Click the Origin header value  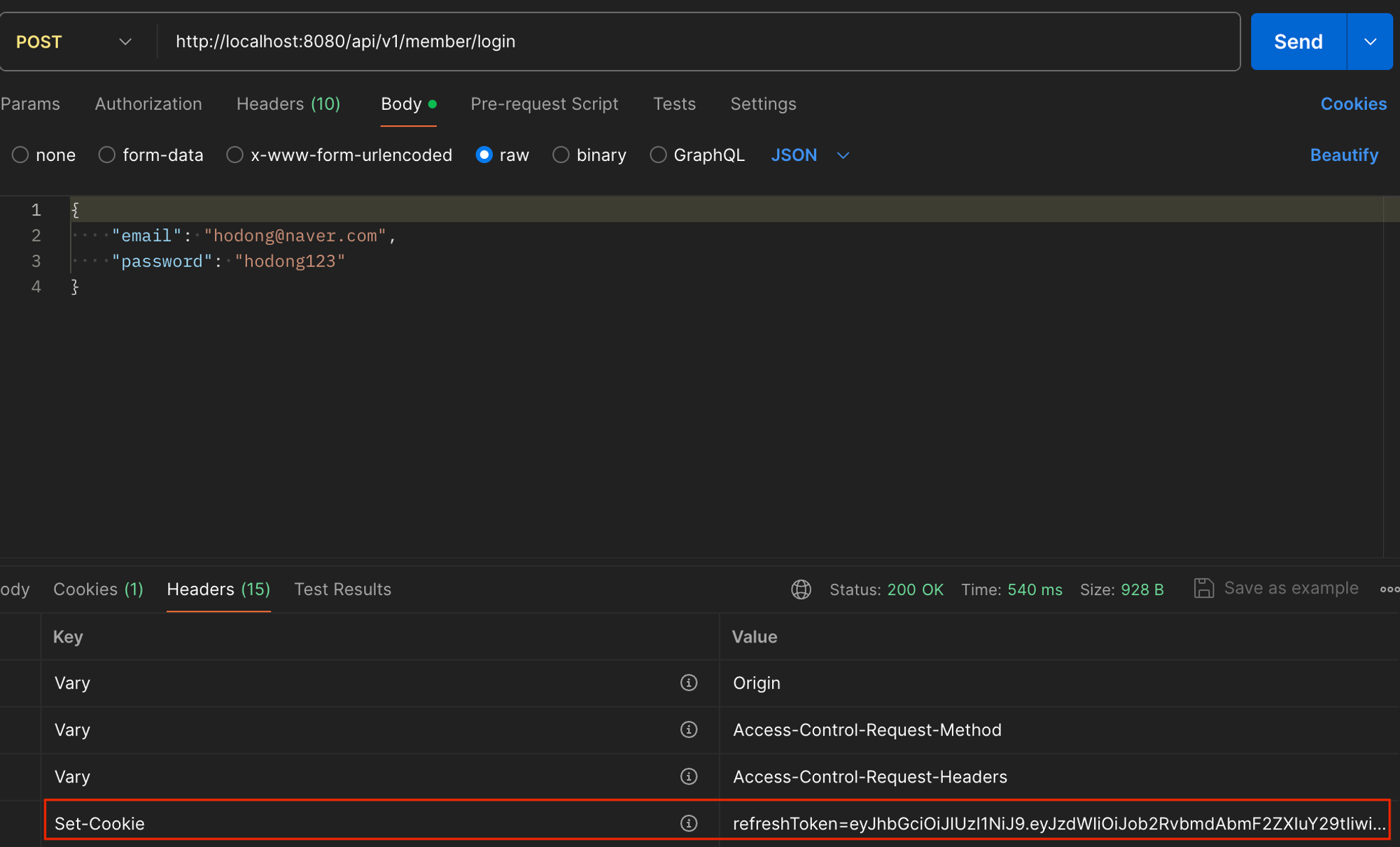(x=756, y=682)
